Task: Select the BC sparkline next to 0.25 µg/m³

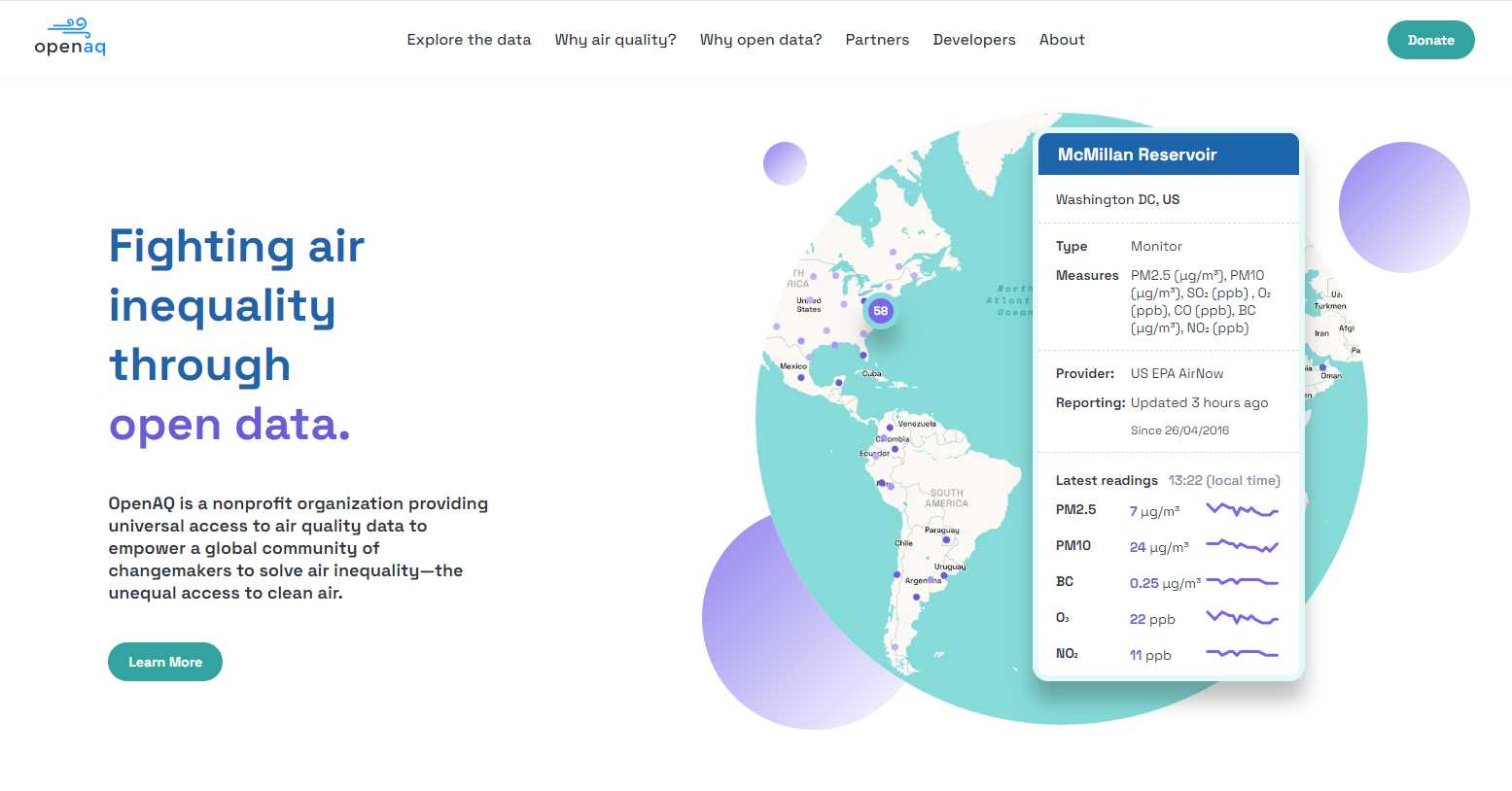Action: click(1242, 581)
